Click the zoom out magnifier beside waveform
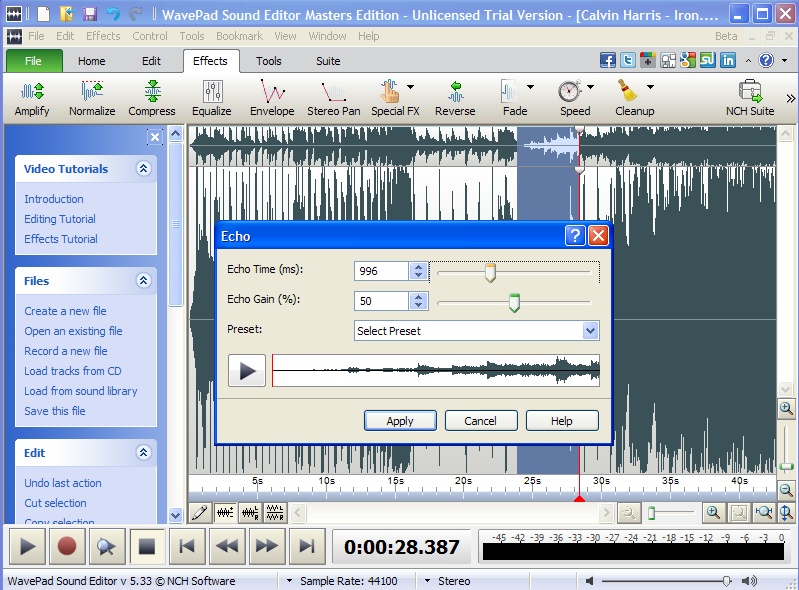 (x=786, y=490)
